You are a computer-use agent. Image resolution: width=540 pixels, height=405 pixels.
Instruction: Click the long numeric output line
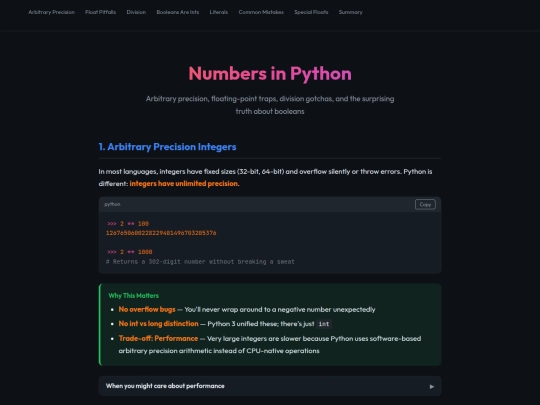pyautogui.click(x=161, y=233)
